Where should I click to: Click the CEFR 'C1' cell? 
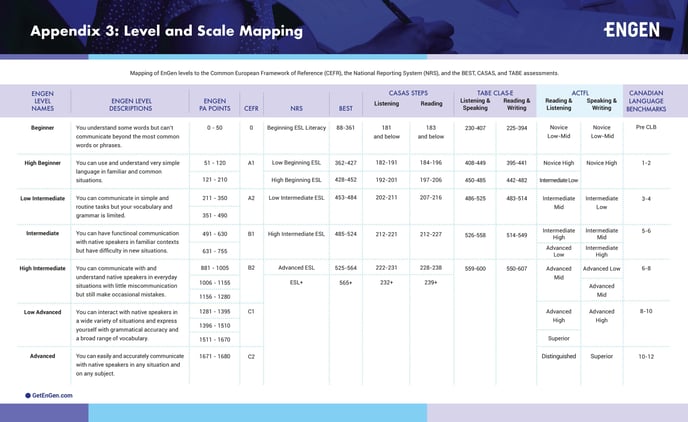coord(251,311)
